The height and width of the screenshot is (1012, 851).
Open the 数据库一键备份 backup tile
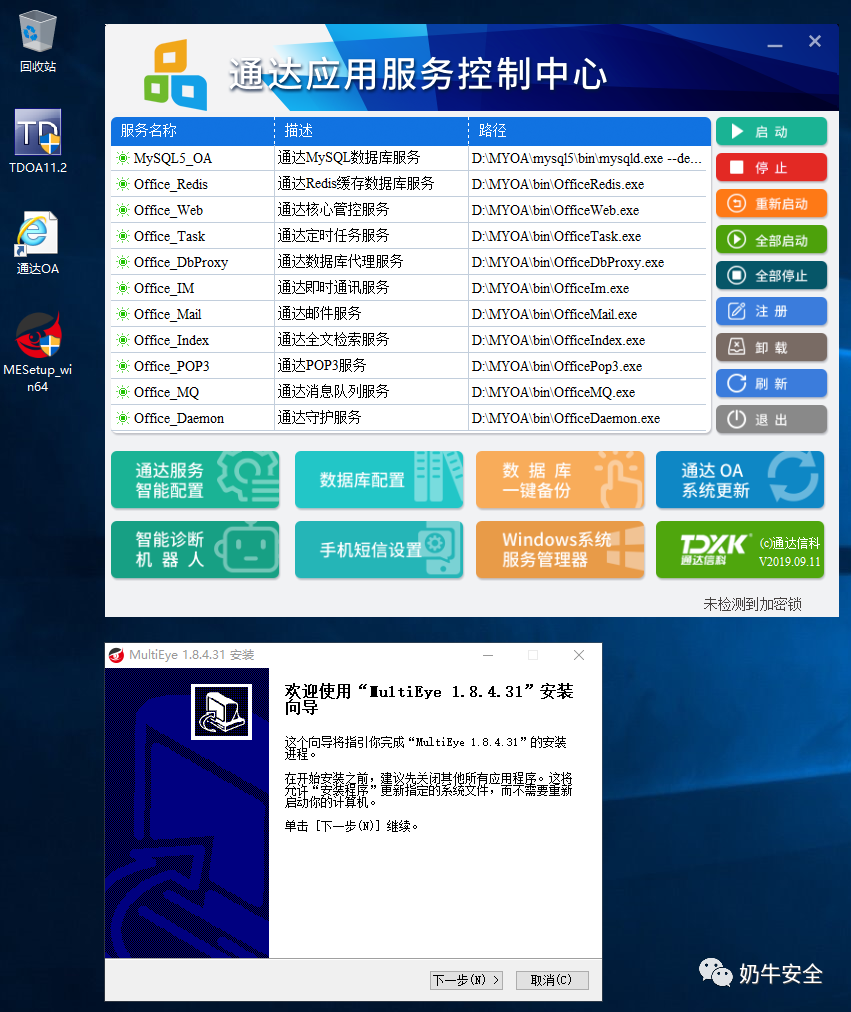pyautogui.click(x=560, y=480)
